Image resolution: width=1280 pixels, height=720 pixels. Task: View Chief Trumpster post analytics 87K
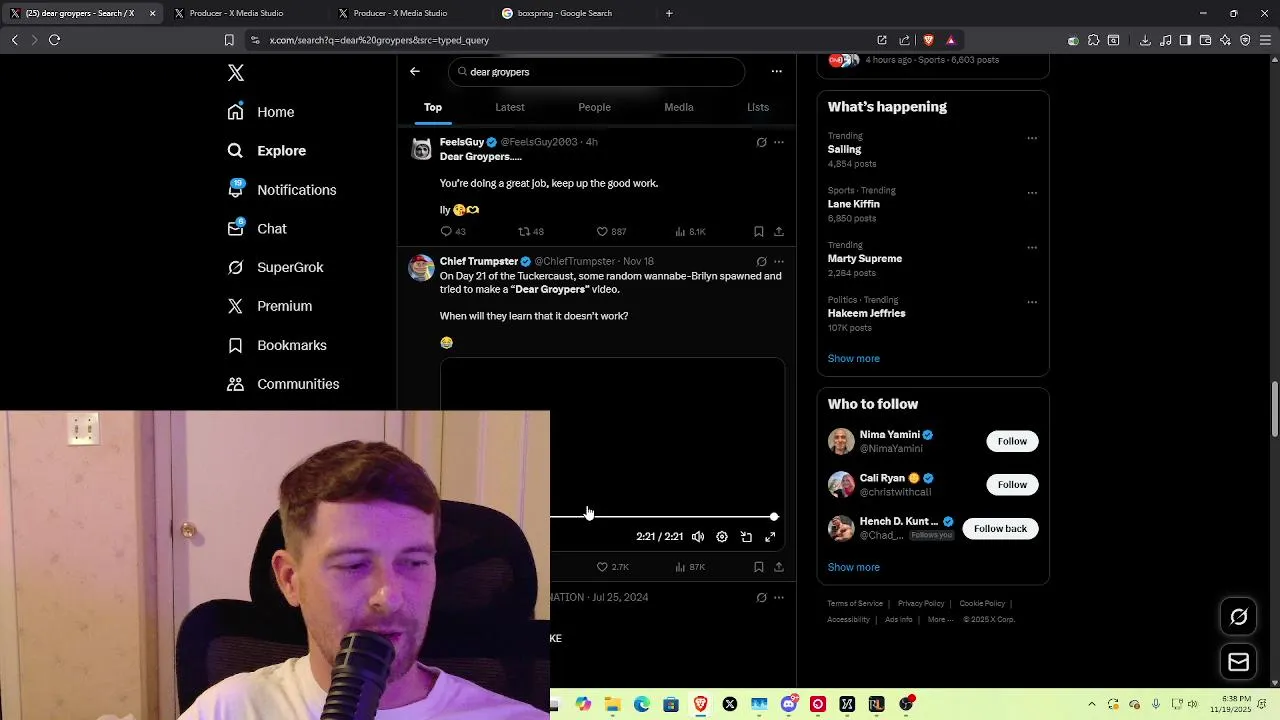pyautogui.click(x=690, y=567)
